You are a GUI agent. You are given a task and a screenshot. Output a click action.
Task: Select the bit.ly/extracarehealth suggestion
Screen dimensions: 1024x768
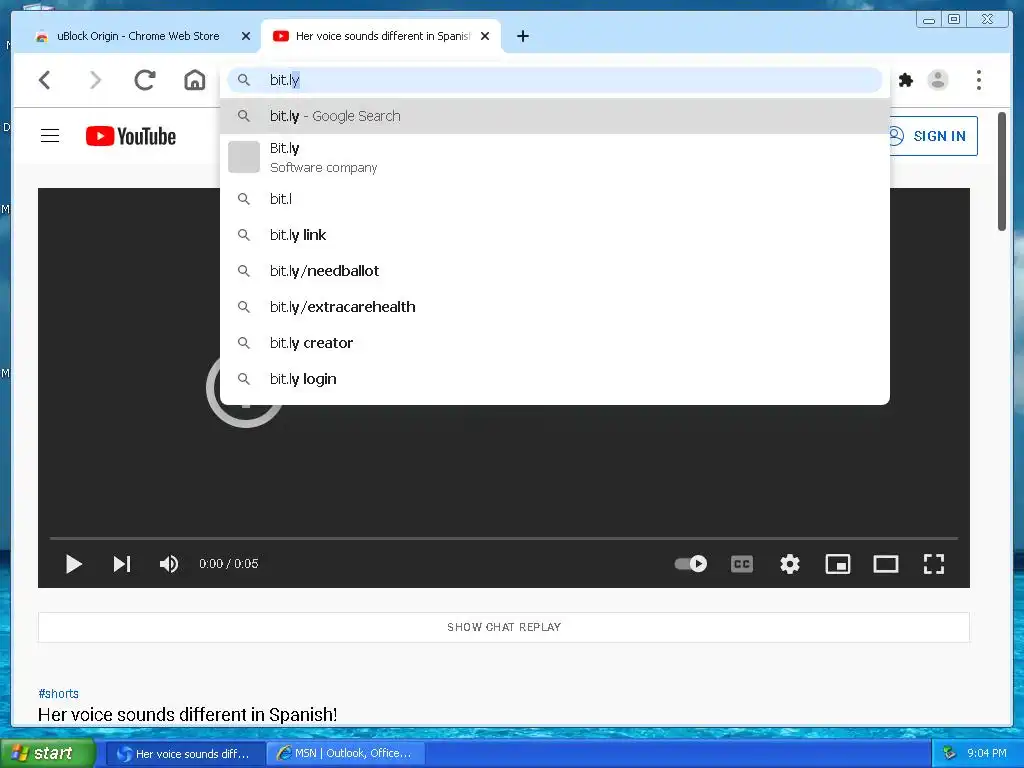(554, 306)
